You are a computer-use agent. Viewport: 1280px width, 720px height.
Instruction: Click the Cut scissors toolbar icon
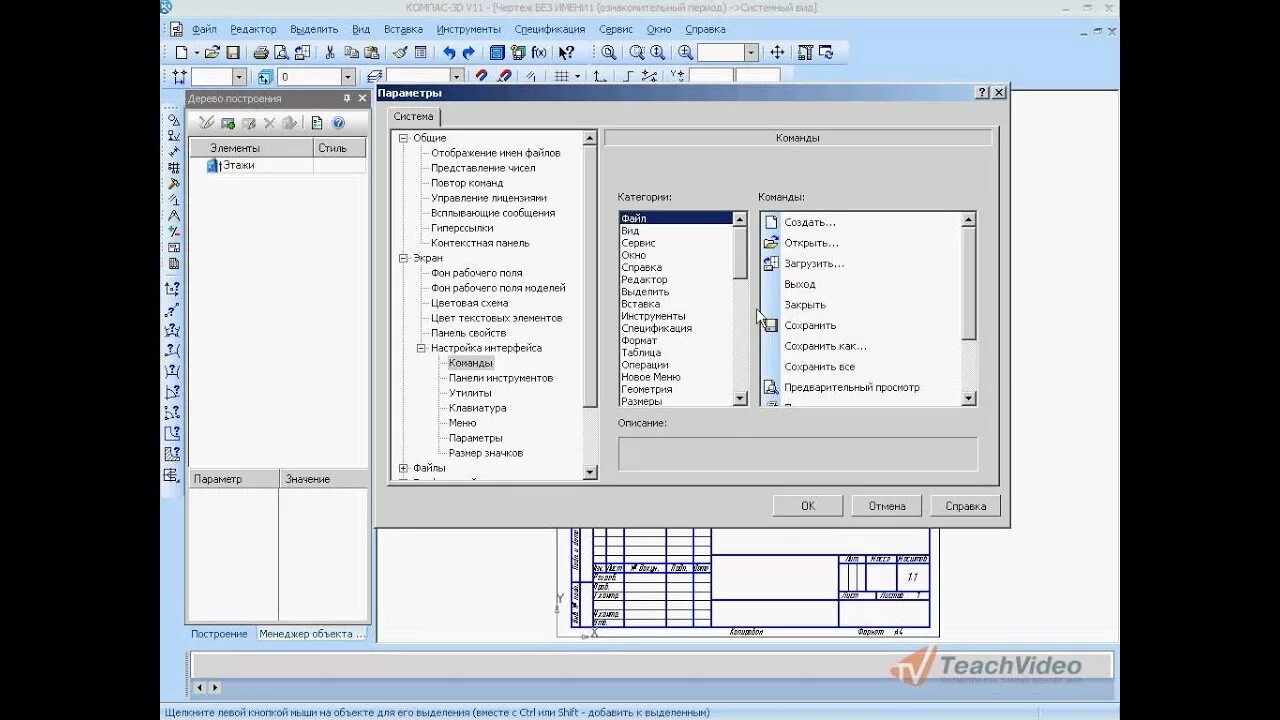(x=329, y=52)
